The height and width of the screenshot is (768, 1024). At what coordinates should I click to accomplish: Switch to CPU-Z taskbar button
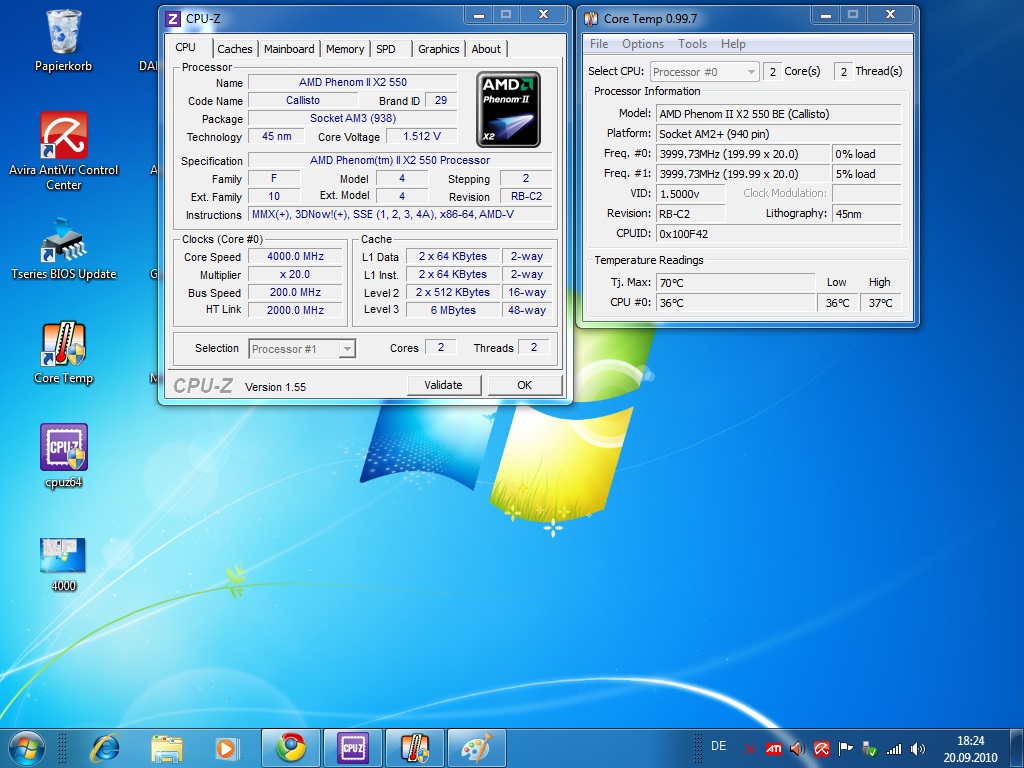tap(353, 748)
